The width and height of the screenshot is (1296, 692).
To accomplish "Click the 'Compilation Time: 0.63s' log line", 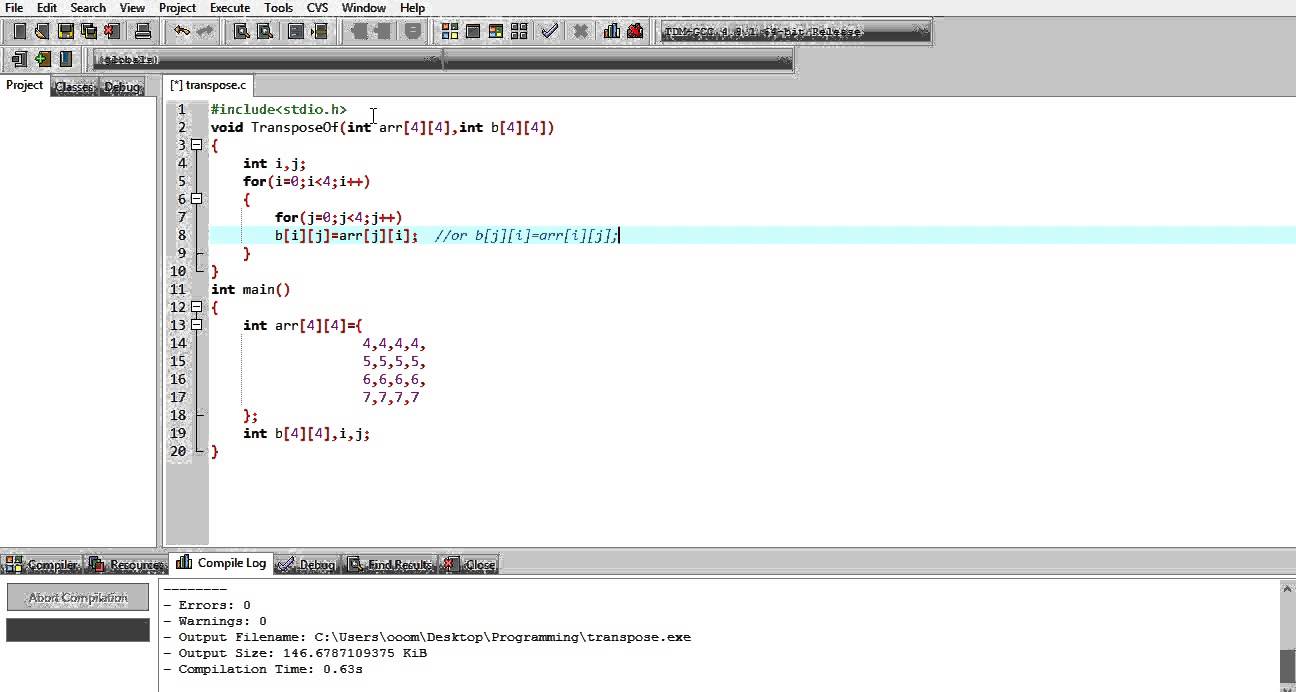I will point(263,669).
